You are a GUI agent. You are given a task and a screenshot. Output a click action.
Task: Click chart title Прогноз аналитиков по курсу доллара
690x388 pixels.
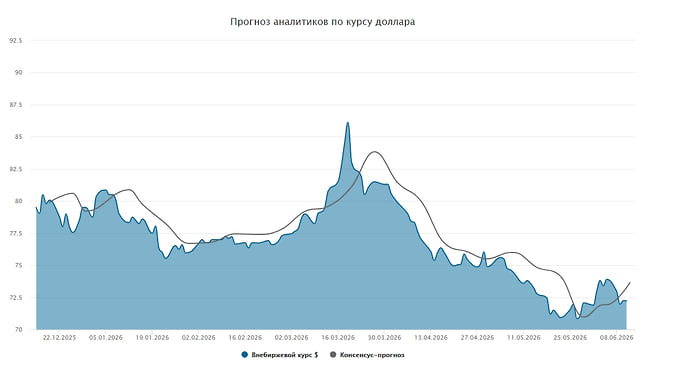pos(323,22)
